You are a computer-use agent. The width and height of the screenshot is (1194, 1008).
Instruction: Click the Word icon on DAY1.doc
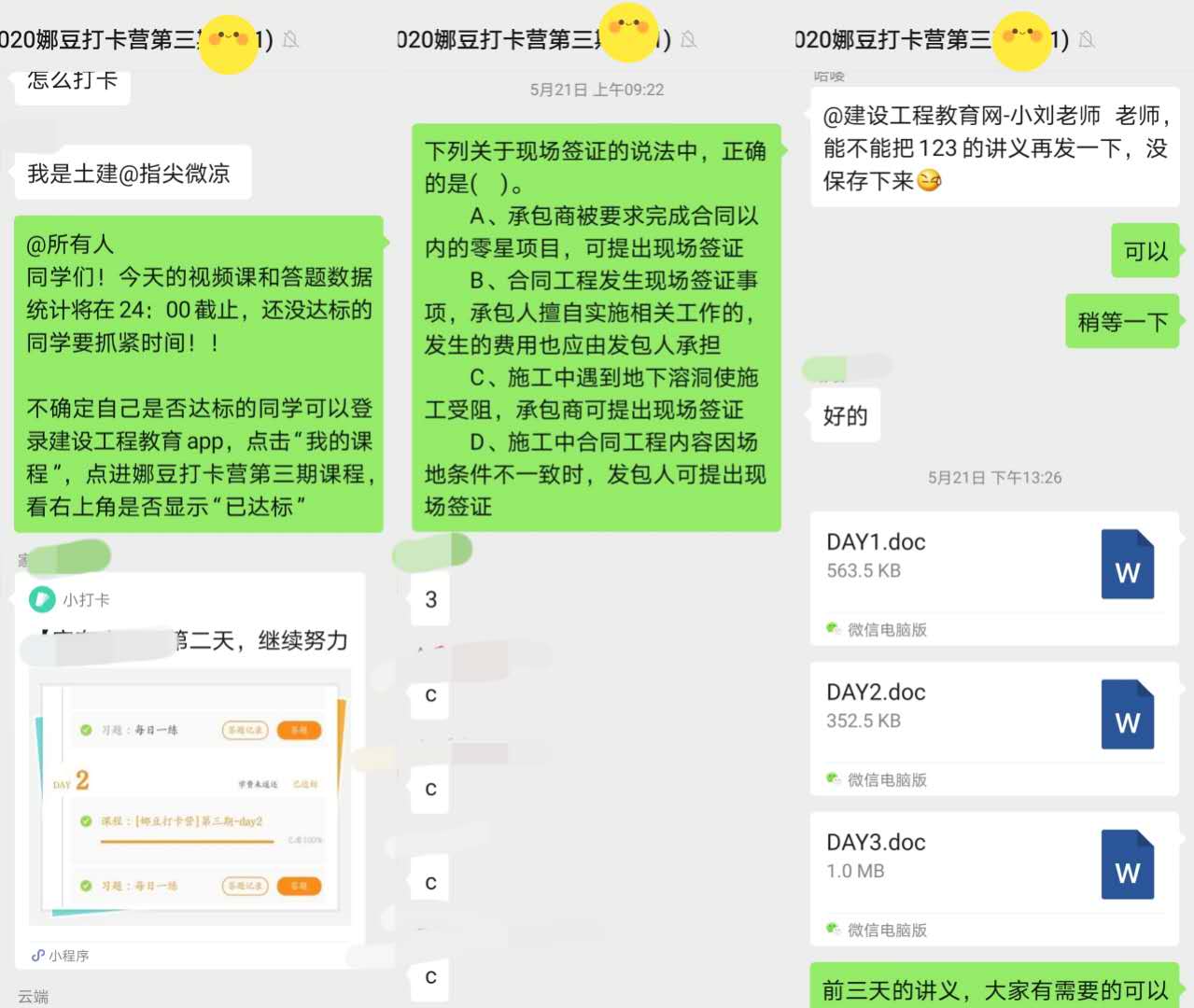pyautogui.click(x=1128, y=564)
